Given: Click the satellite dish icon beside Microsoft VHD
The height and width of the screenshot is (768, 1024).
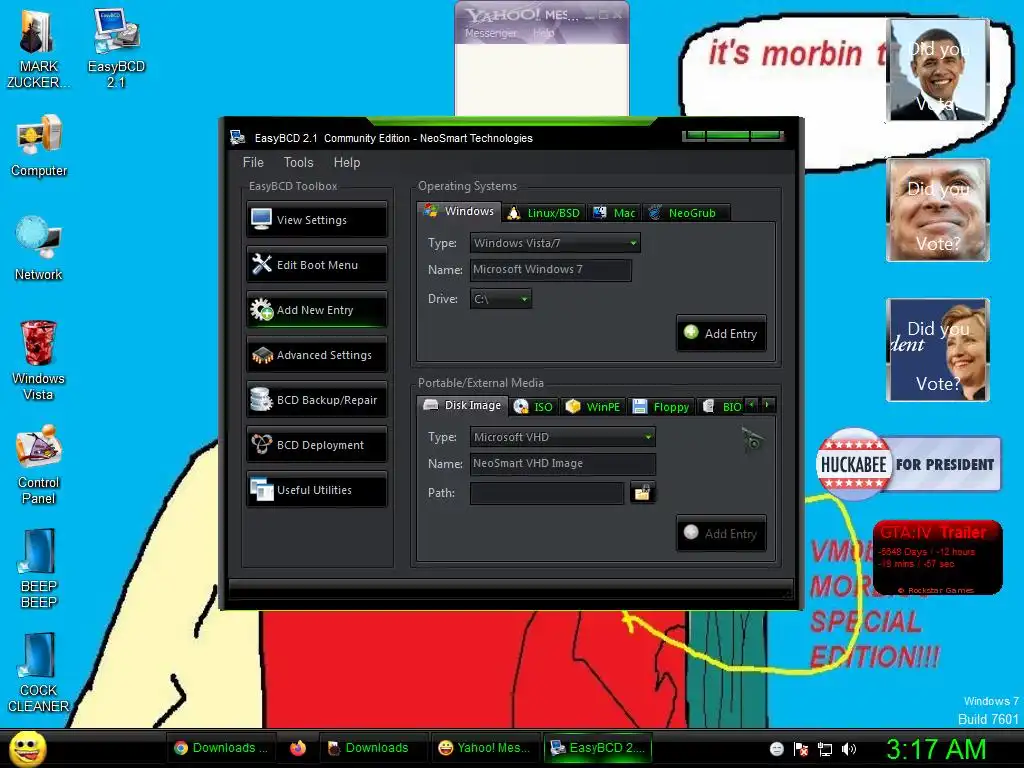Looking at the screenshot, I should click(x=752, y=440).
